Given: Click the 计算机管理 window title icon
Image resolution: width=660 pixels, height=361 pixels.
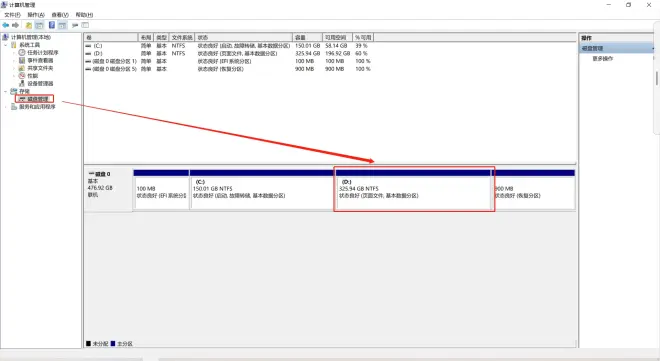Looking at the screenshot, I should coord(5,5).
